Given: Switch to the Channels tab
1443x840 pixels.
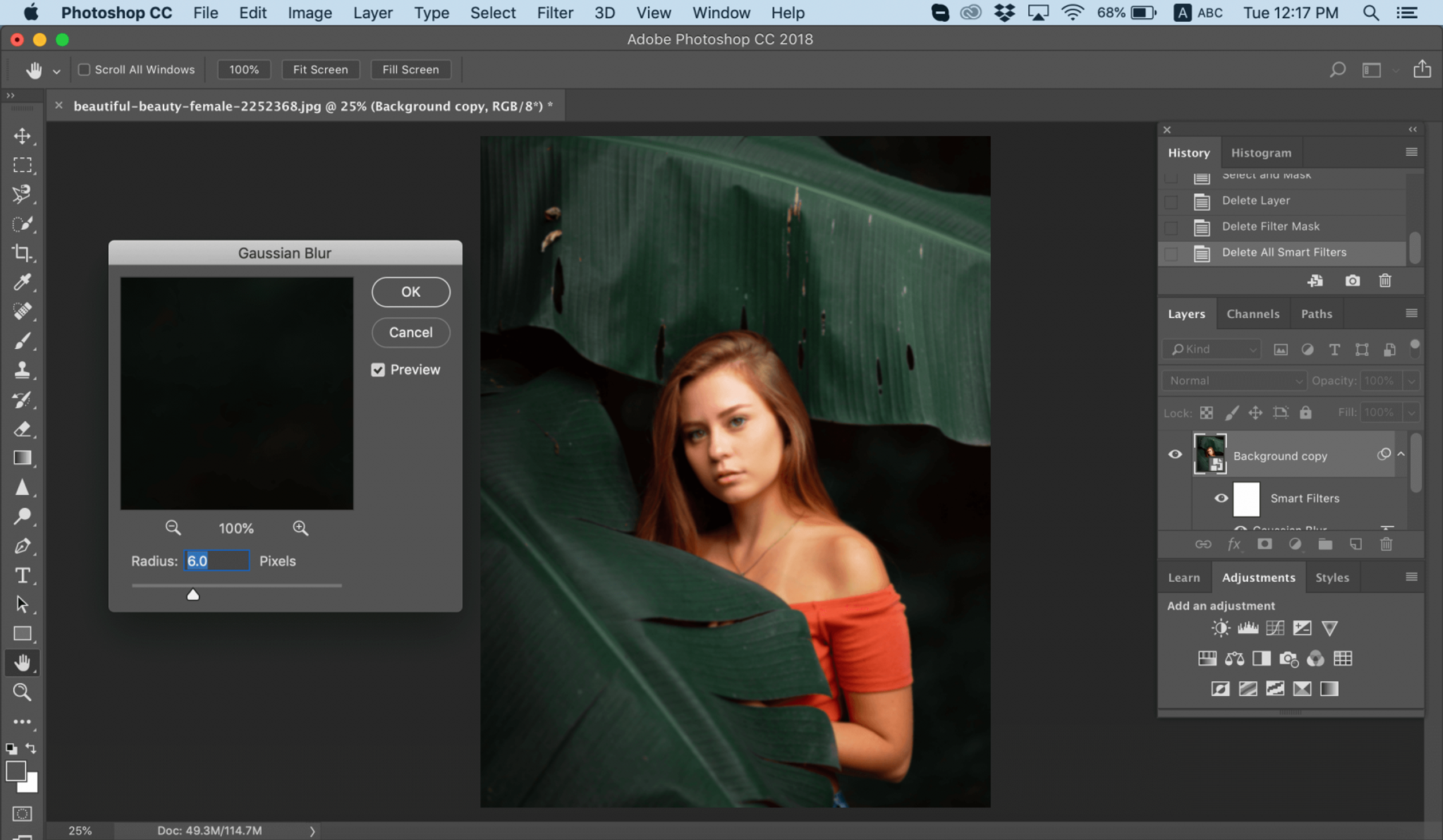Looking at the screenshot, I should (1253, 313).
